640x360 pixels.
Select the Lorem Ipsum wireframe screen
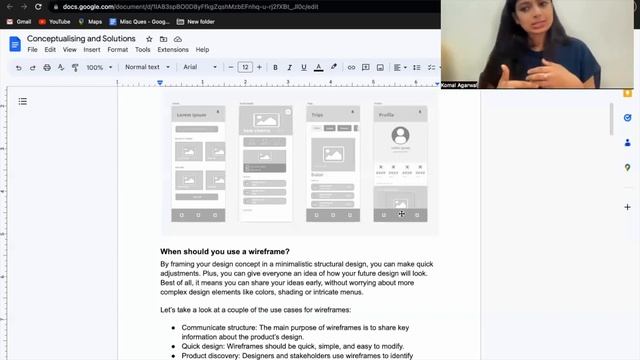198,164
